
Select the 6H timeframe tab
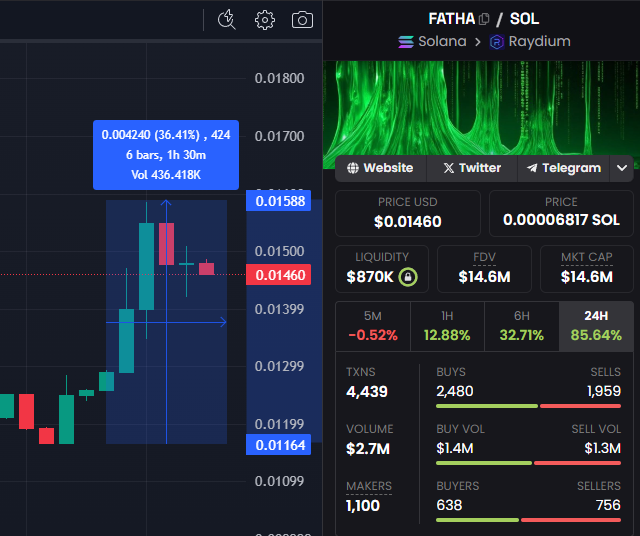(x=522, y=326)
